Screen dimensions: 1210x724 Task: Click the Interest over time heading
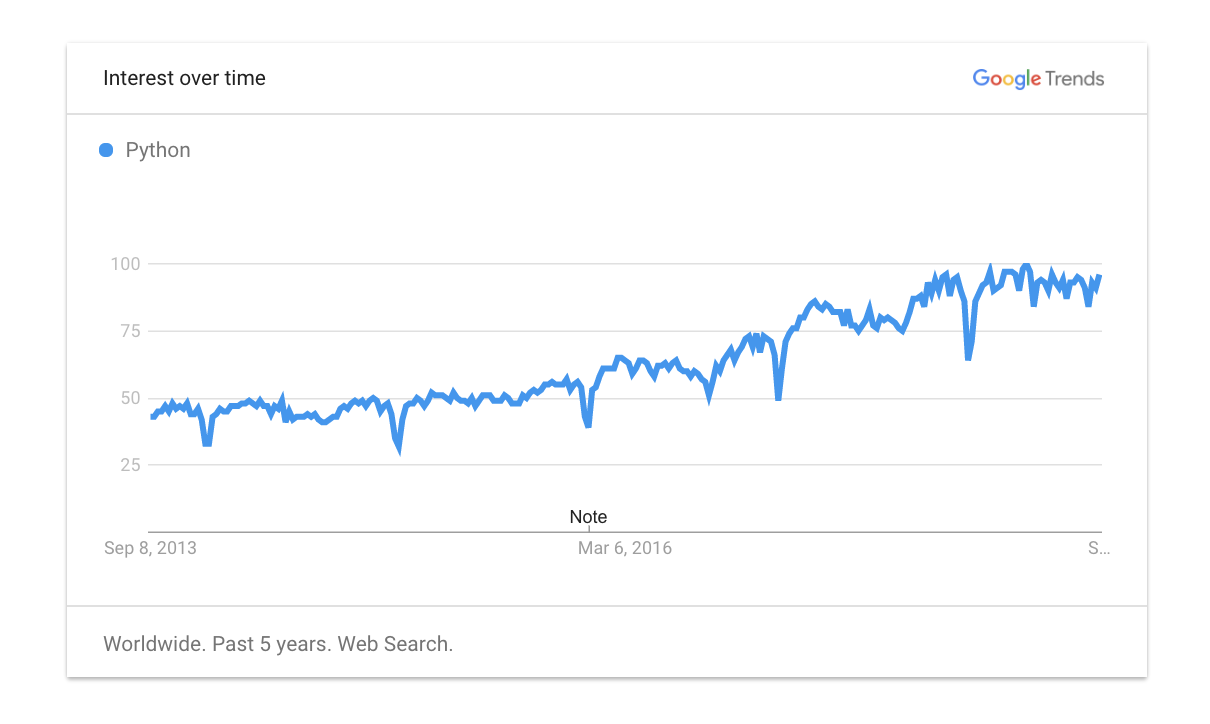pos(185,78)
